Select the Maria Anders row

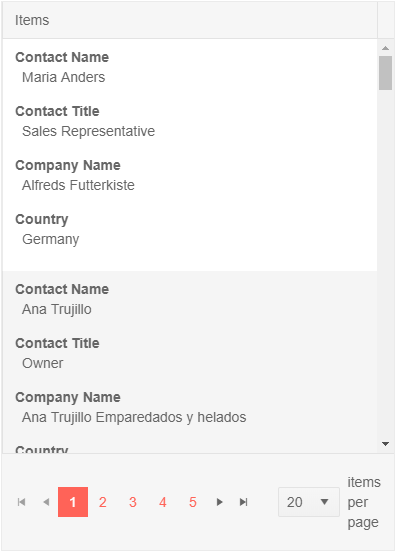(190, 155)
